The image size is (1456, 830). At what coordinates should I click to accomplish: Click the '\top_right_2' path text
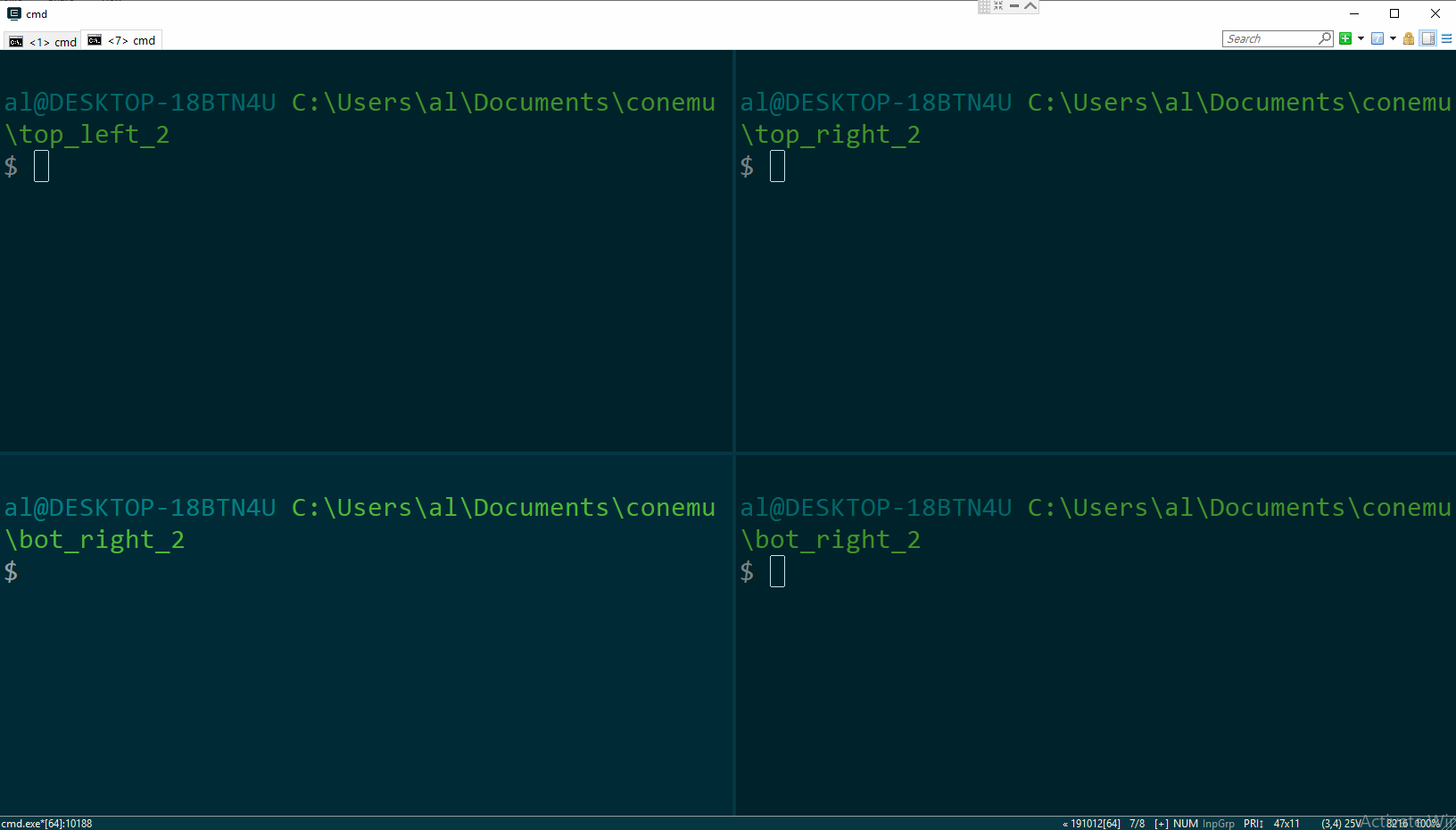pos(830,135)
